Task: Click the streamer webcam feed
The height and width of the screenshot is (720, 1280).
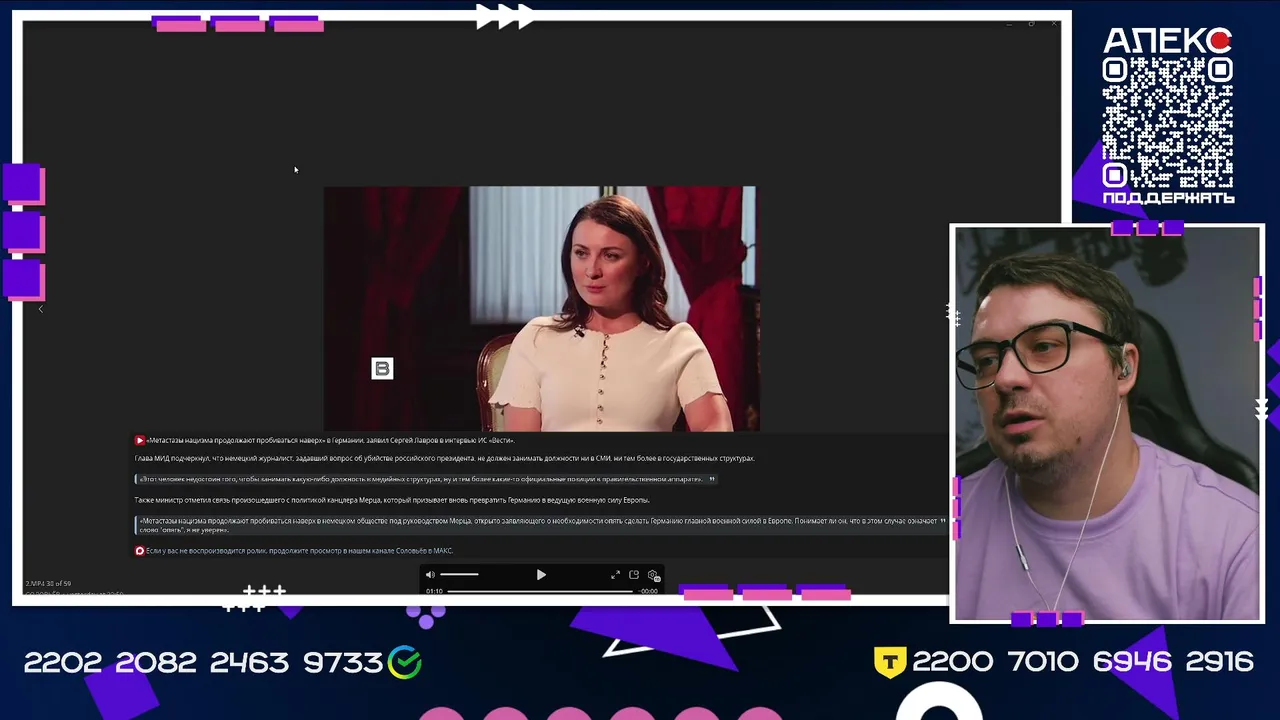Action: tap(1108, 424)
